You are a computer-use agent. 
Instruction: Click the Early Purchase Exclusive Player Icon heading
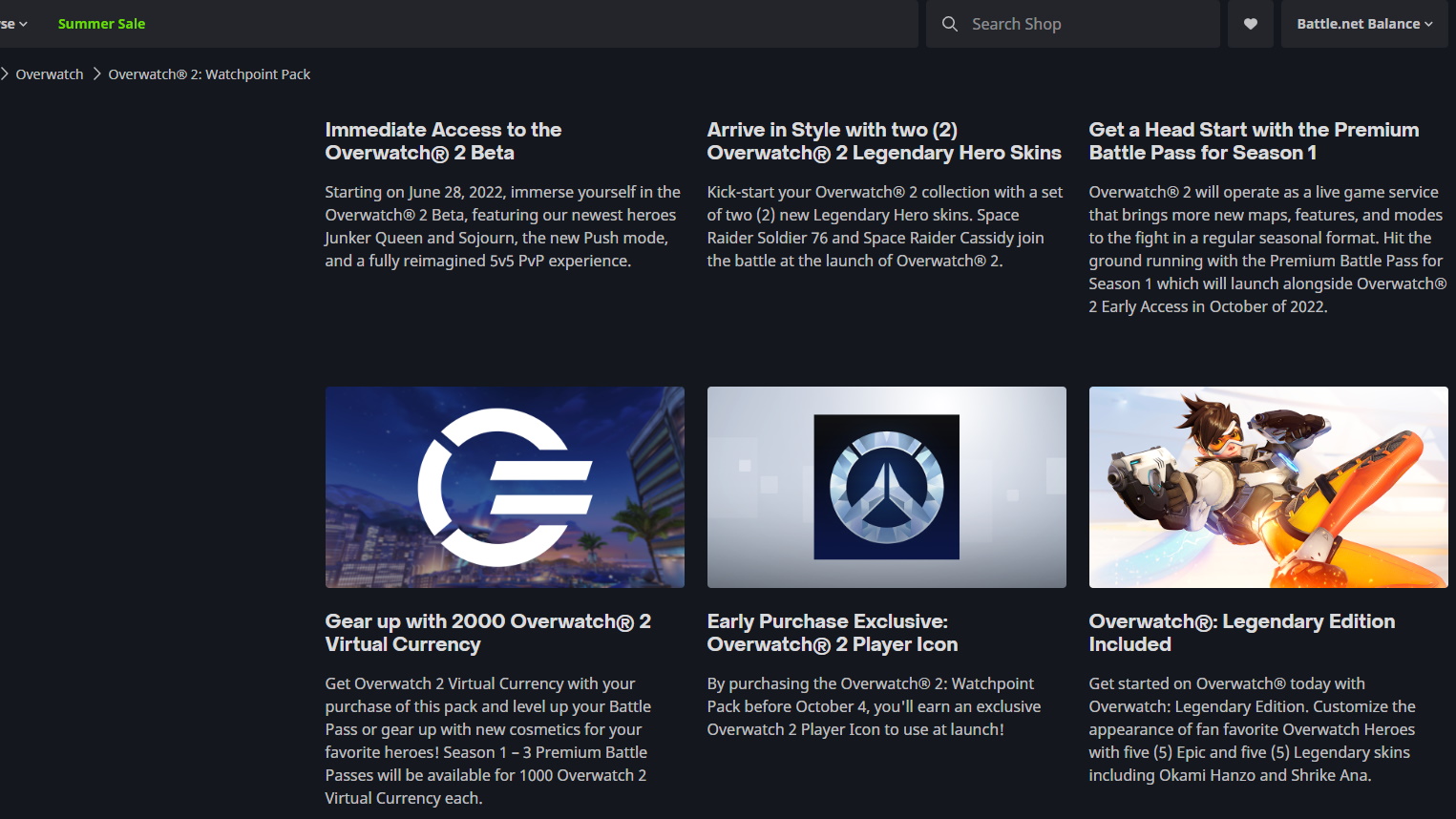click(x=832, y=633)
